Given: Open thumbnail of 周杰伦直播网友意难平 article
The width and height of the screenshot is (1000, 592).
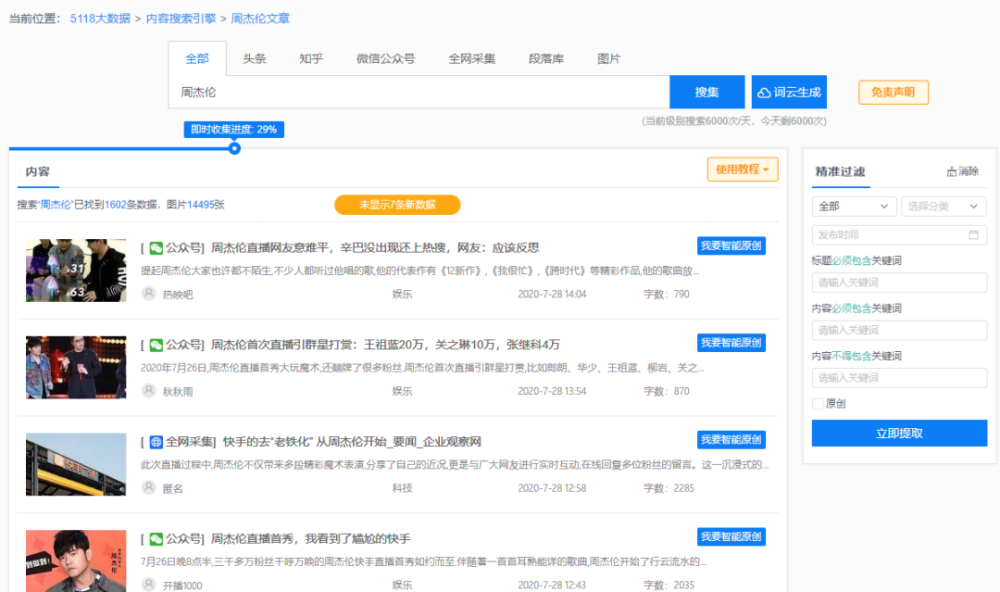Looking at the screenshot, I should point(76,270).
